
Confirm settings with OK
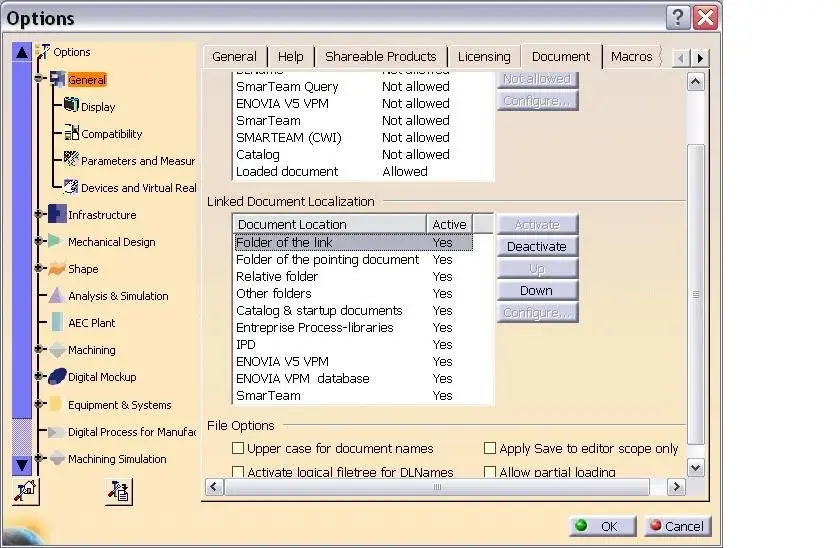point(603,526)
